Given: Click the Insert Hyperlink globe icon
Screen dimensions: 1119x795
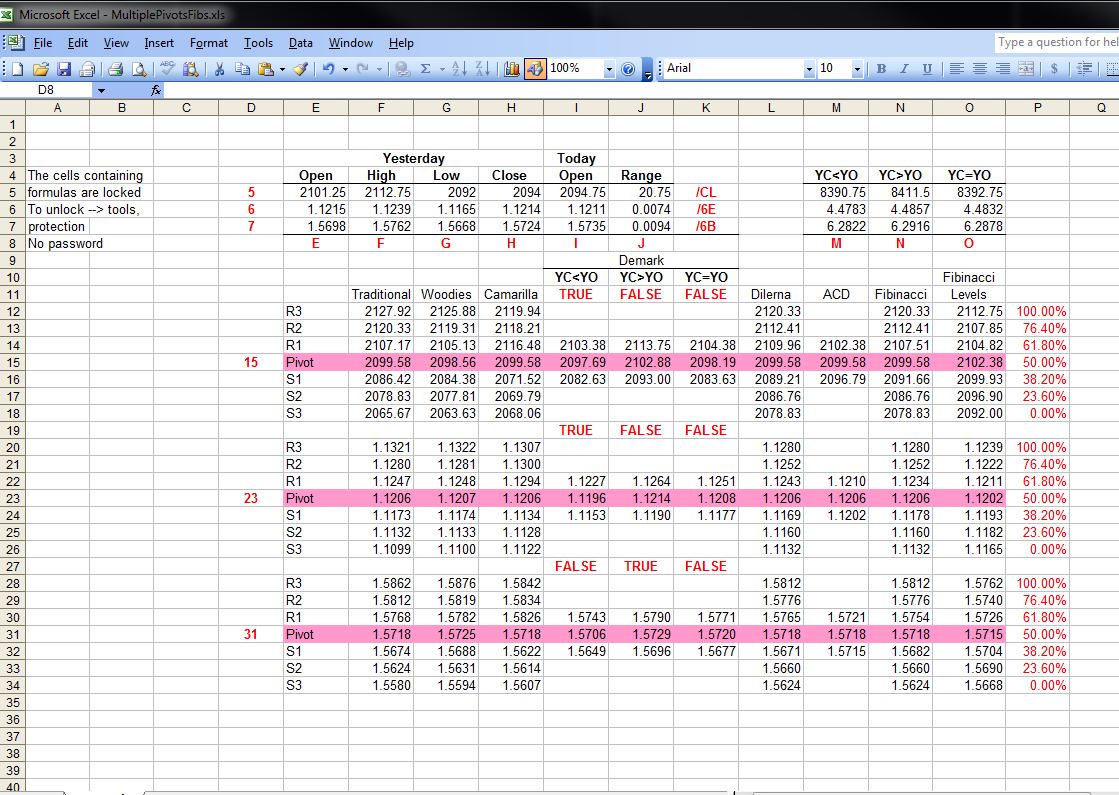Looking at the screenshot, I should [402, 69].
